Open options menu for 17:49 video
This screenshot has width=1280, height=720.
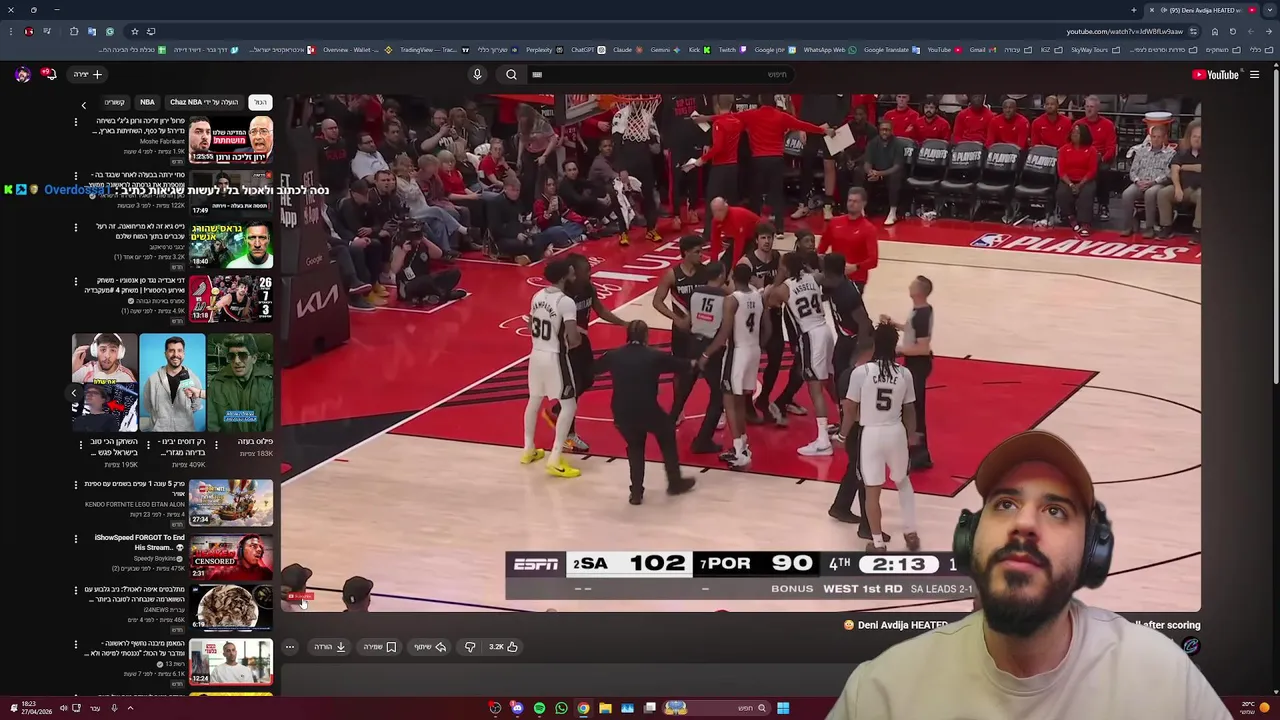pyautogui.click(x=76, y=176)
